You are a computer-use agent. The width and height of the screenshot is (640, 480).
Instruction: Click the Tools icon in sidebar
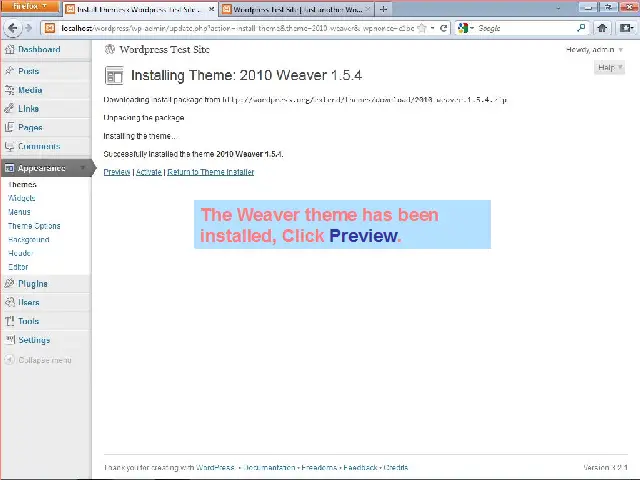click(9, 321)
